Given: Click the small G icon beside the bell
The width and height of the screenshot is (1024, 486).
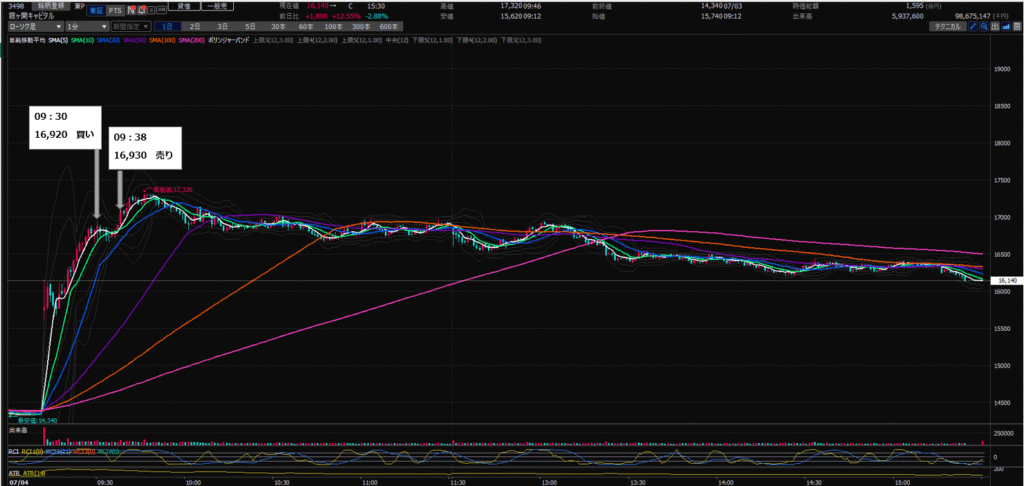Looking at the screenshot, I should 151,10.
